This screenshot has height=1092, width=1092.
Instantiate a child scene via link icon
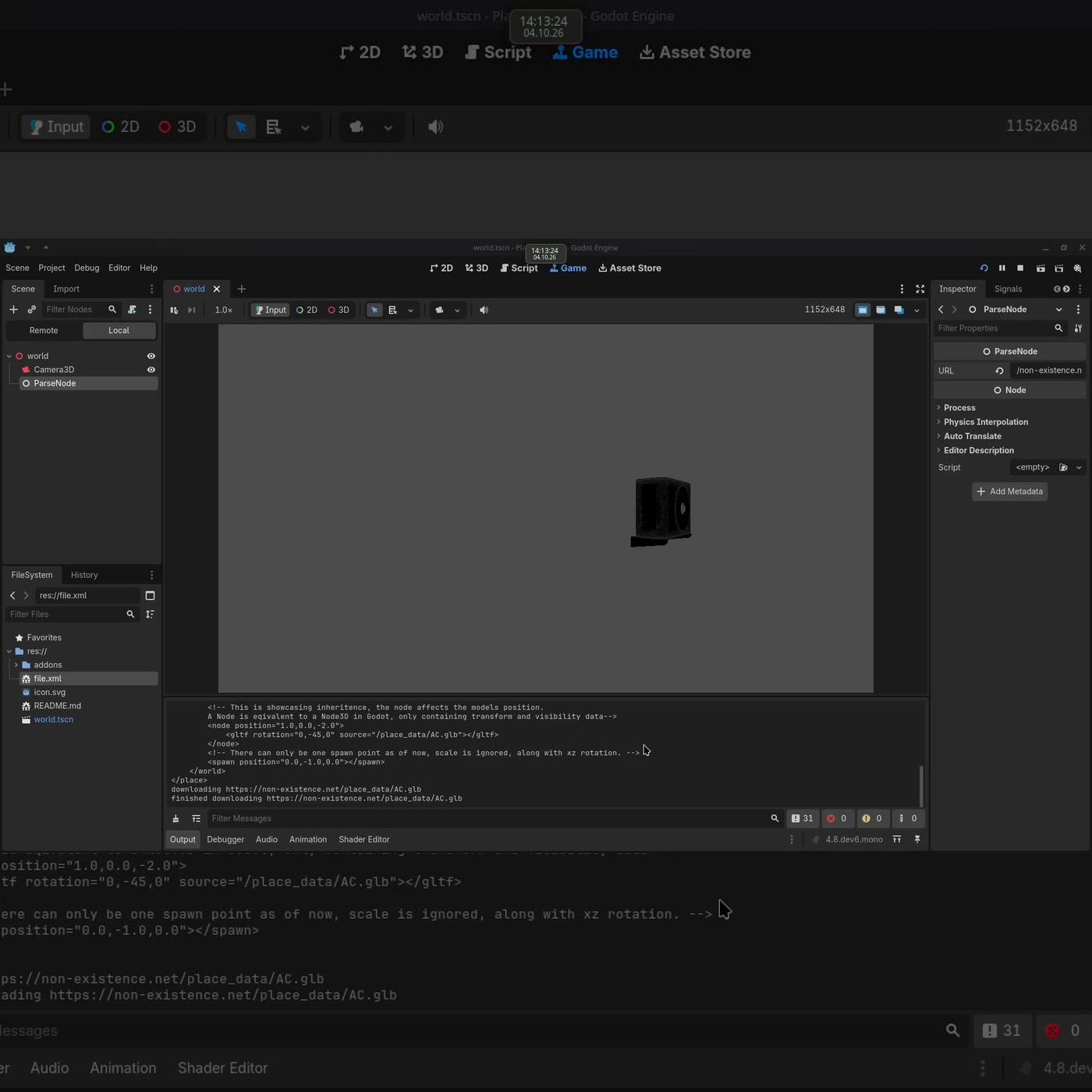coord(32,310)
